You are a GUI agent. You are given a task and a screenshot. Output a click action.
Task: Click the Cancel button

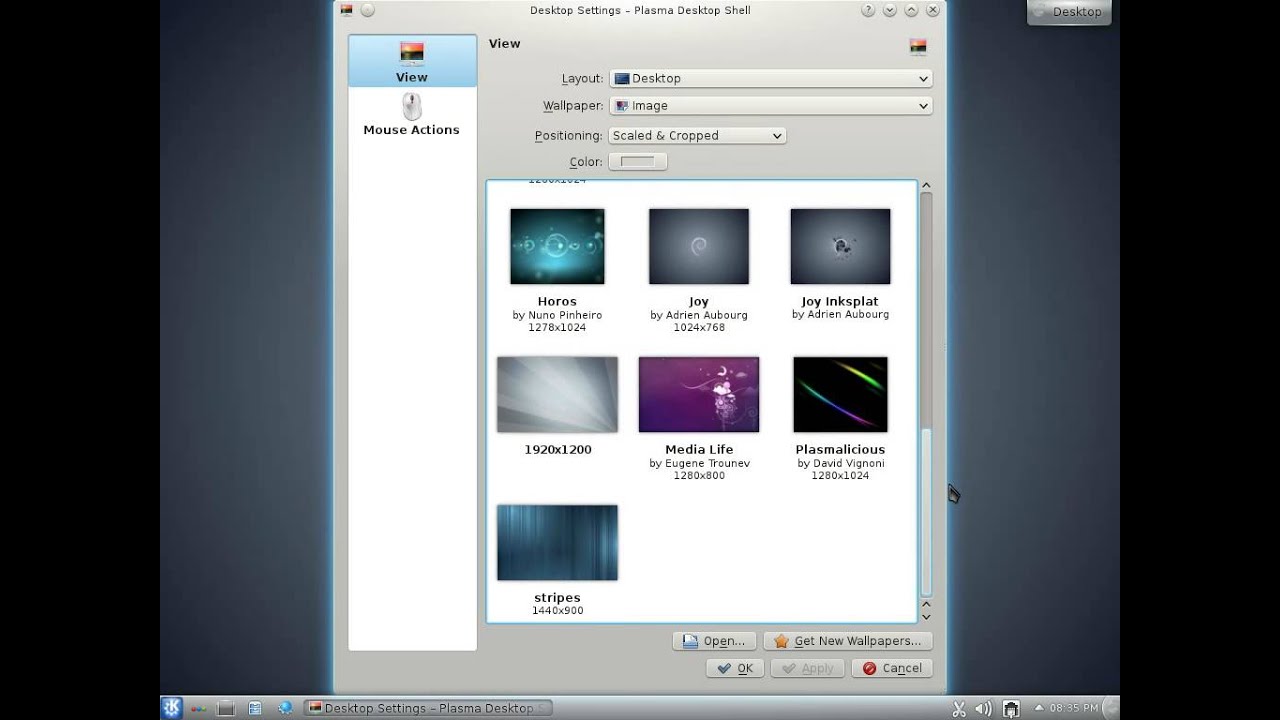tap(892, 668)
